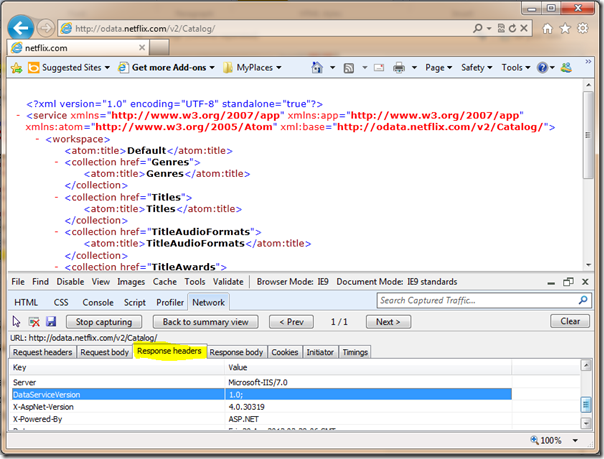Click the clear browser cache icon in dev tools
This screenshot has width=604, height=459.
click(34, 322)
